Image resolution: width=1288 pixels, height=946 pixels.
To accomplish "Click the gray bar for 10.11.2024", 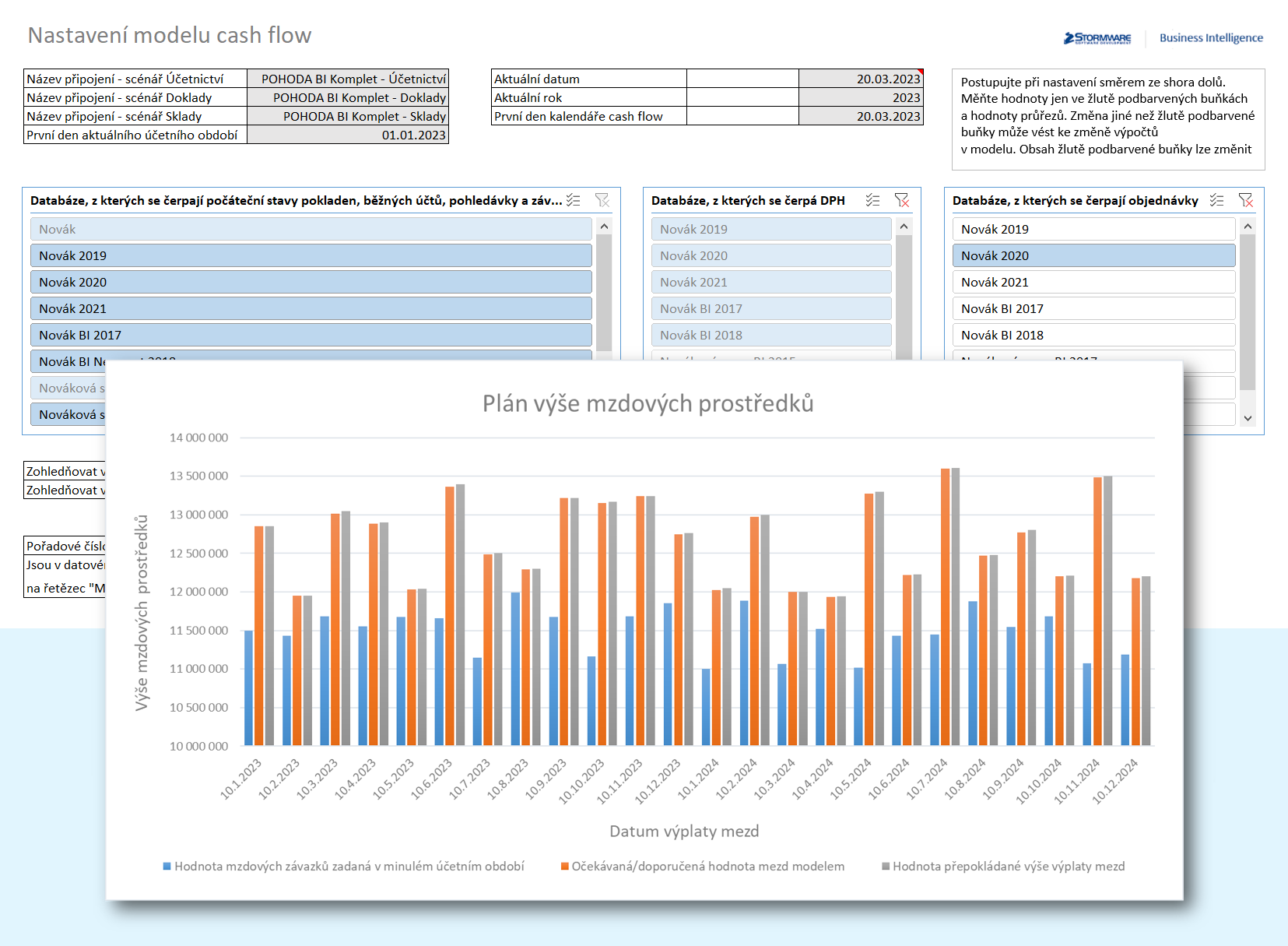I will point(1107,610).
